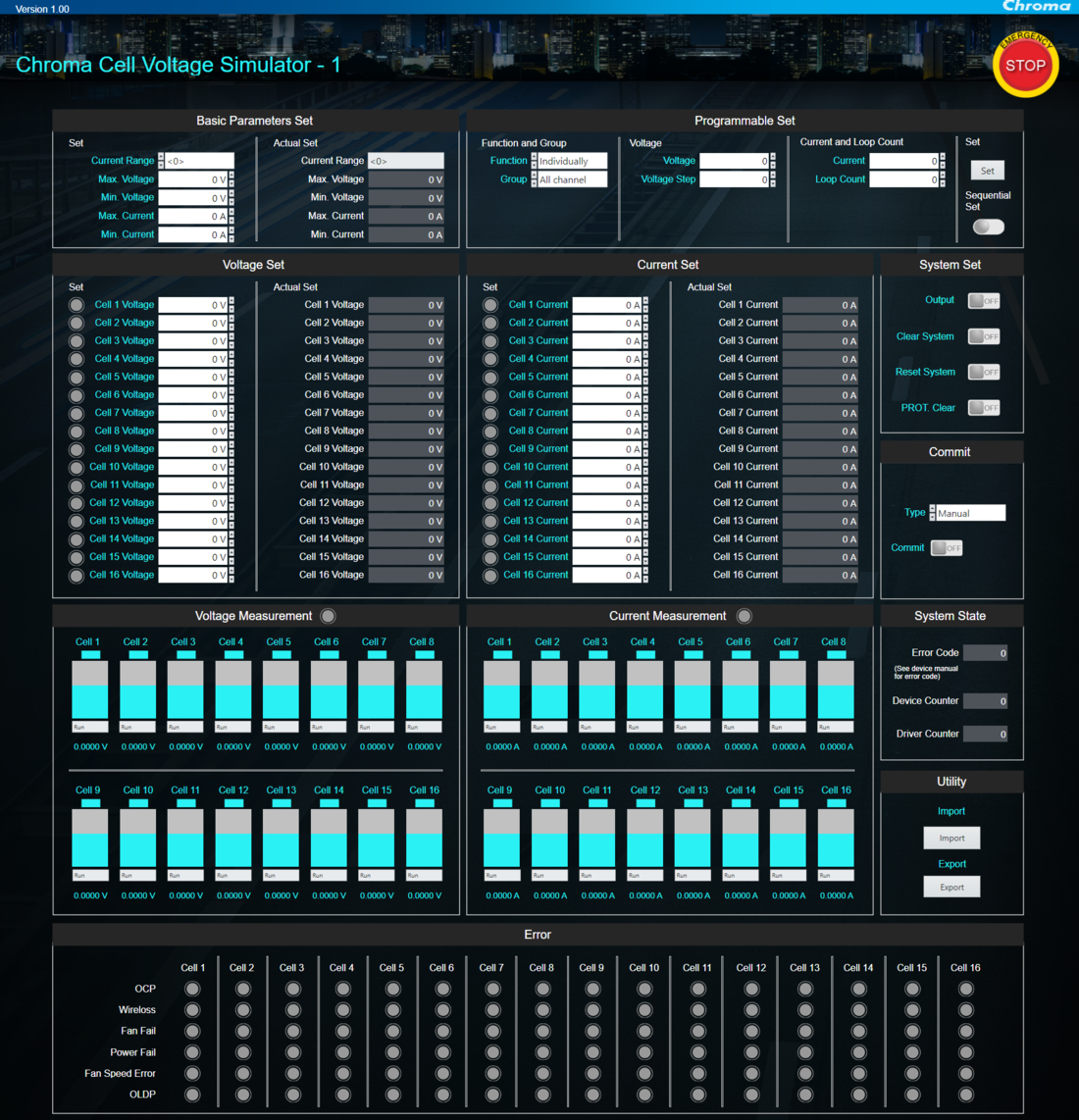Viewport: 1079px width, 1120px height.
Task: Click the Loop Count stepper arrows
Action: (x=943, y=179)
